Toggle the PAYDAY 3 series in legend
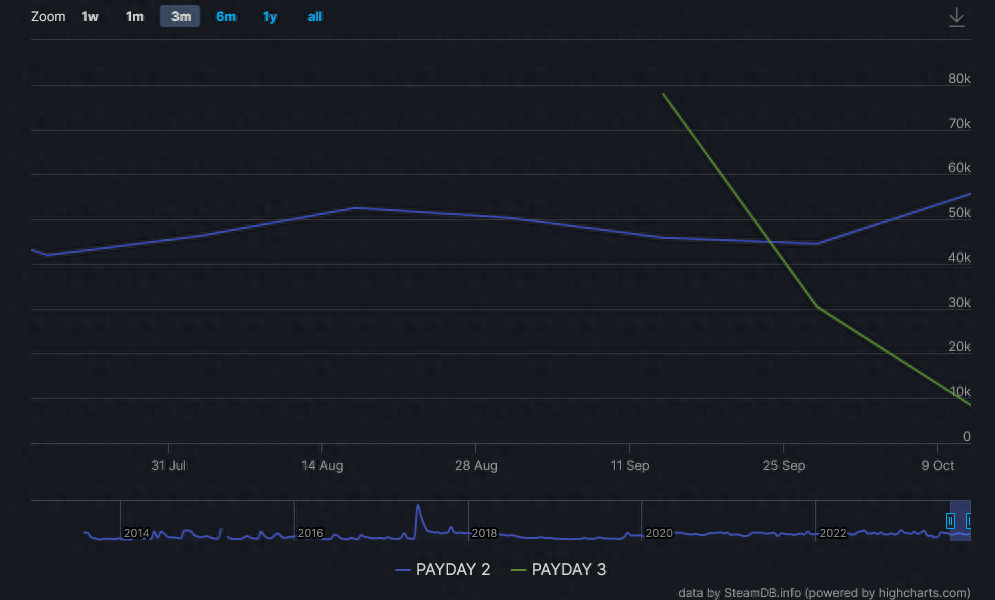Viewport: 995px width, 600px height. coord(558,570)
